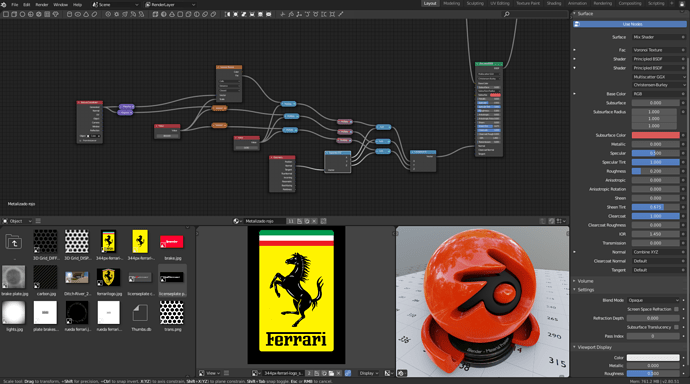The width and height of the screenshot is (690, 384).
Task: Click open image folder icon in image footer
Action: click(x=331, y=373)
